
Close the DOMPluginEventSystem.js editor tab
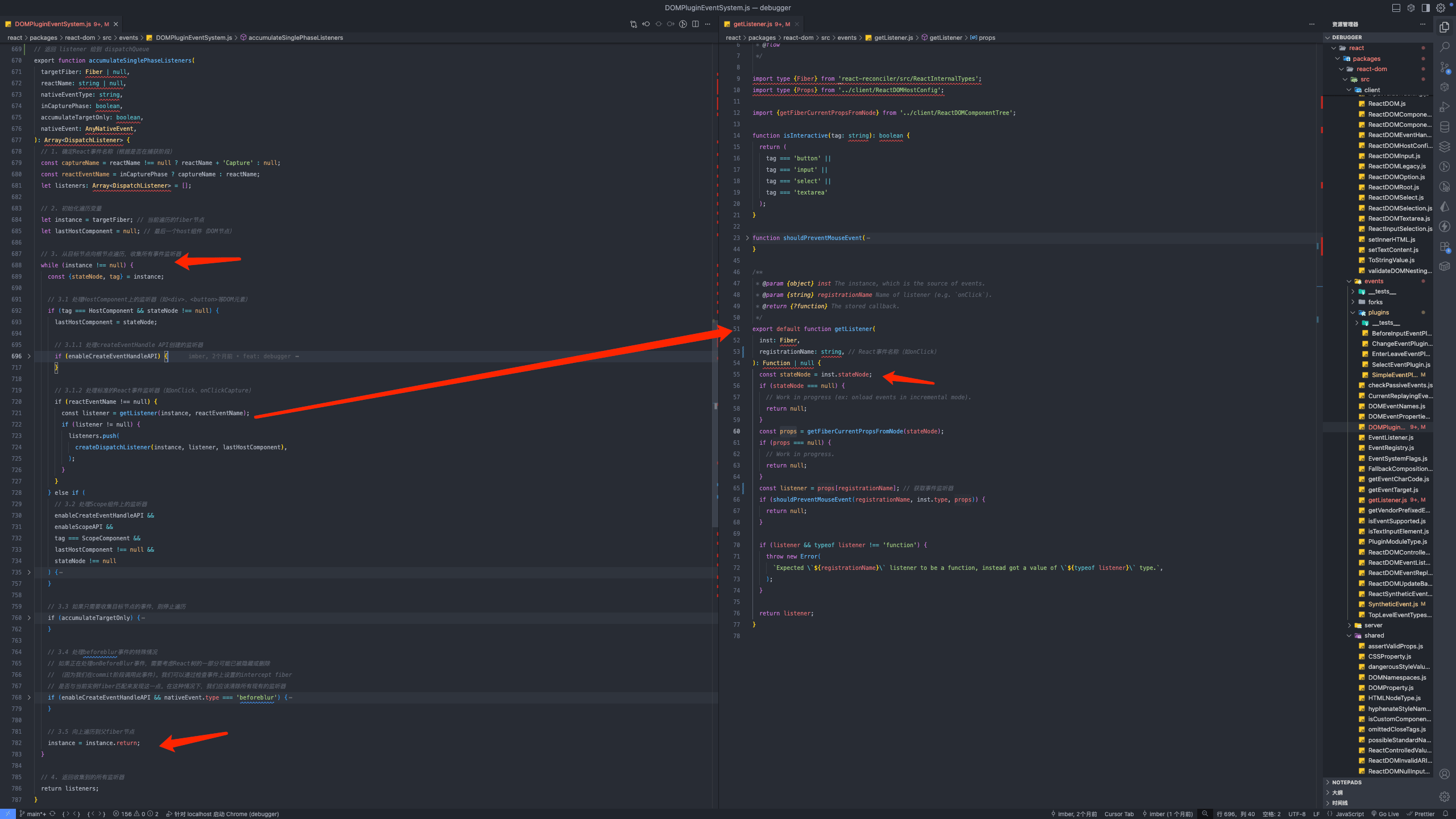click(116, 24)
